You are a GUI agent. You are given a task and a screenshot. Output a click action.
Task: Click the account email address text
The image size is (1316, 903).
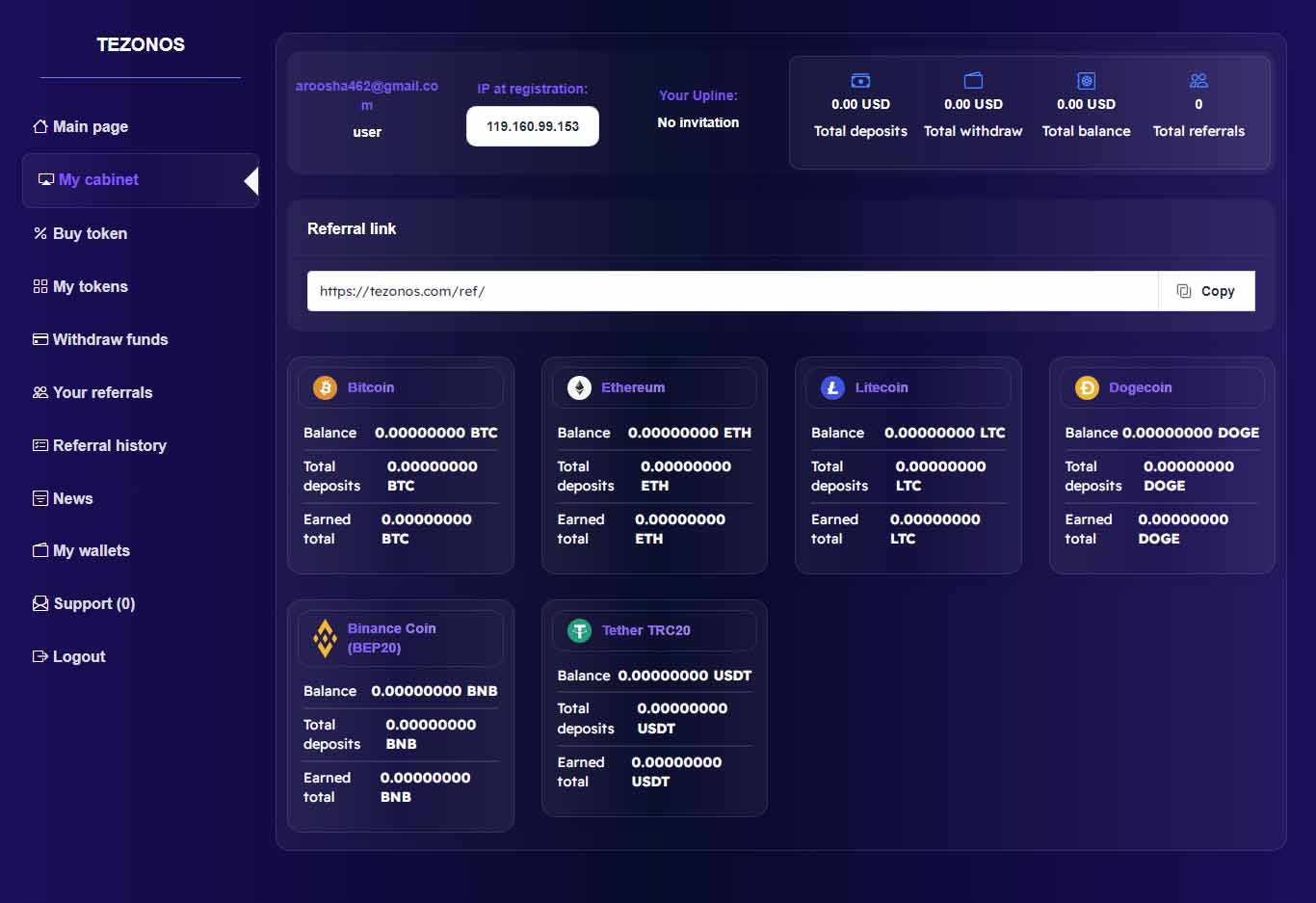pyautogui.click(x=367, y=95)
